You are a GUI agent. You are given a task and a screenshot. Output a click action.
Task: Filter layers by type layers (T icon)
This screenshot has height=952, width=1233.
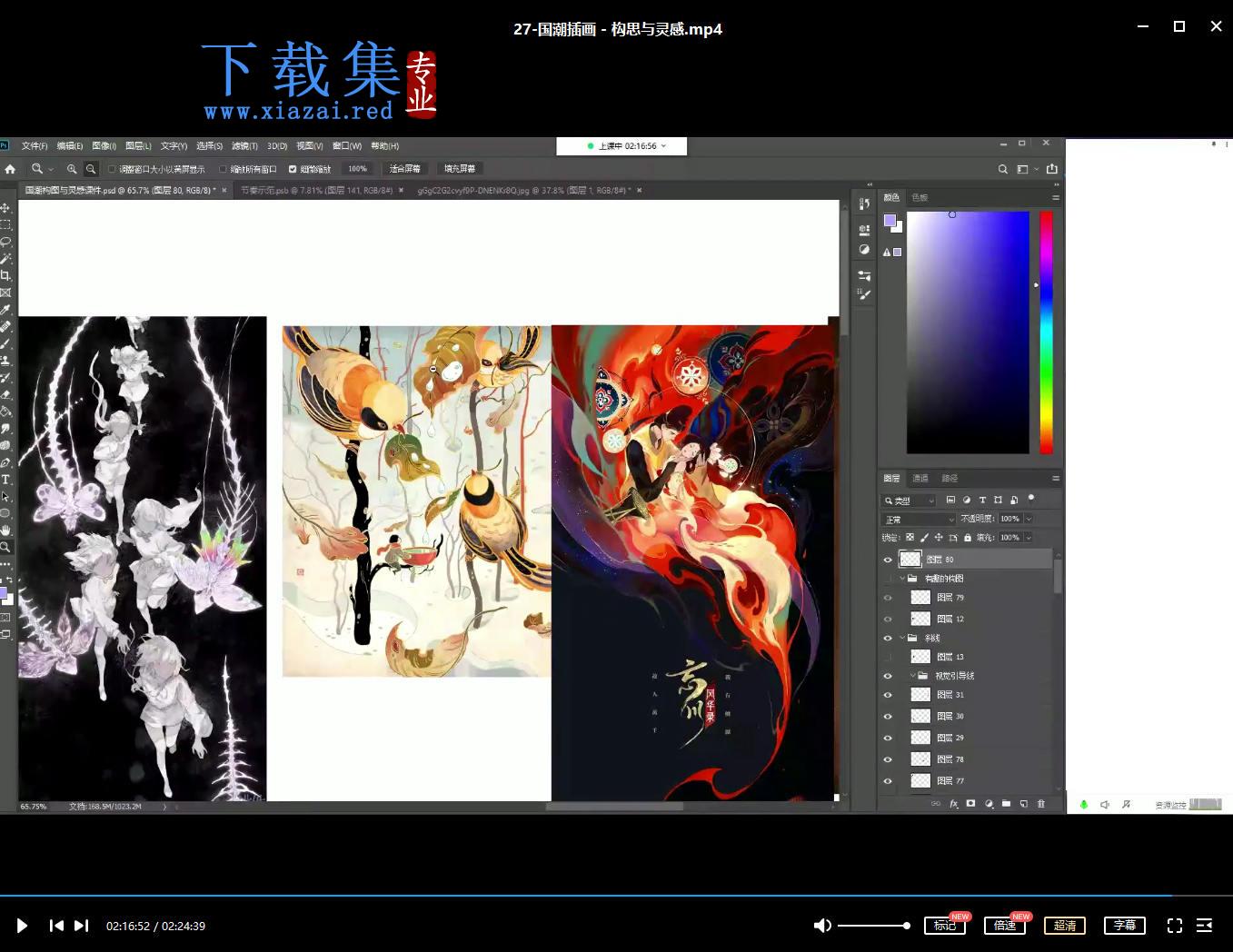[x=982, y=500]
